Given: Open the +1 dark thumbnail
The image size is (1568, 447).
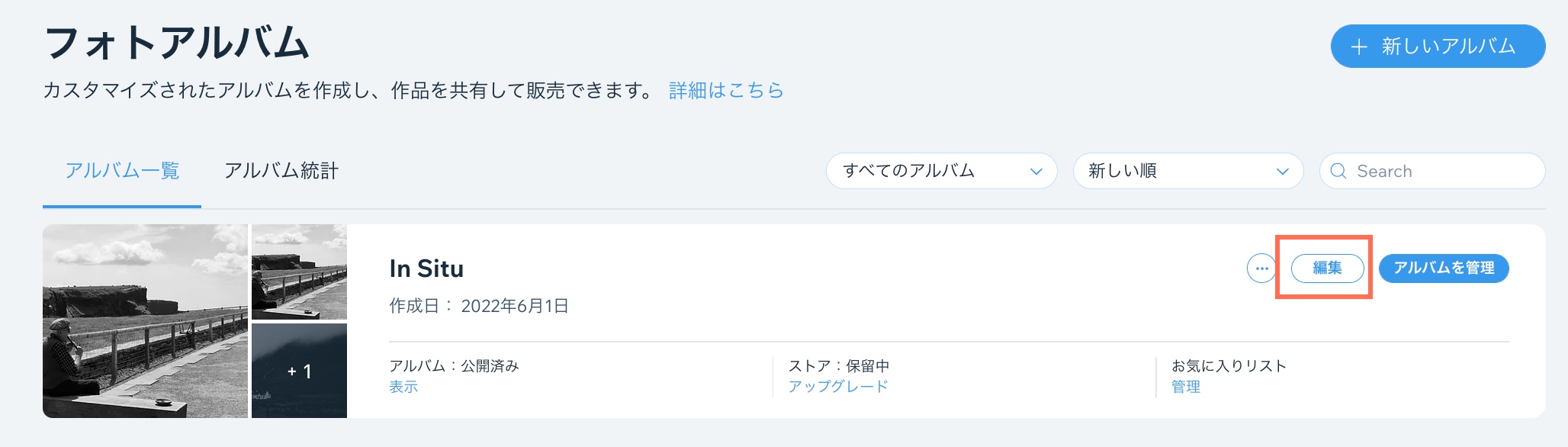Looking at the screenshot, I should click(x=299, y=371).
